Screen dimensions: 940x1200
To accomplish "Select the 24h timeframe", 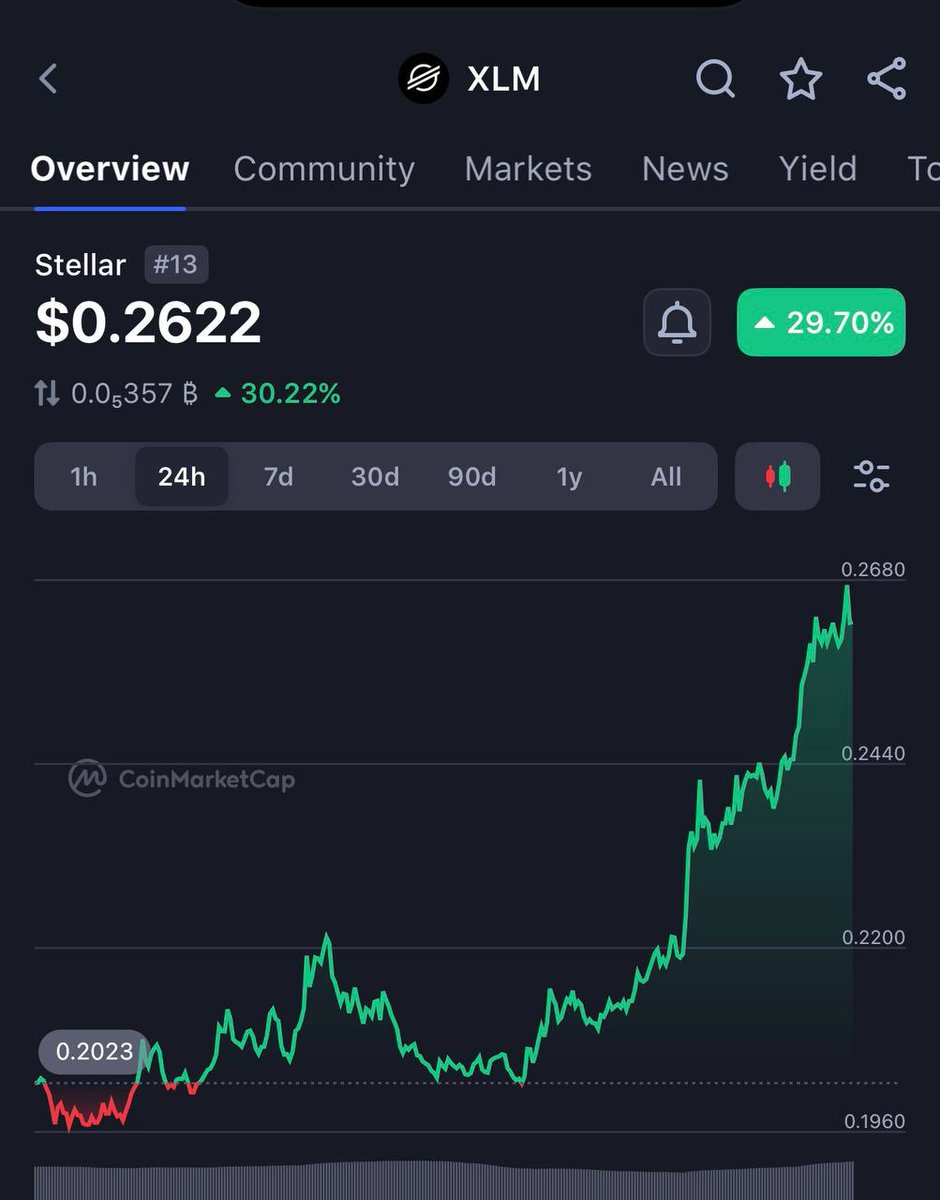I will 182,477.
